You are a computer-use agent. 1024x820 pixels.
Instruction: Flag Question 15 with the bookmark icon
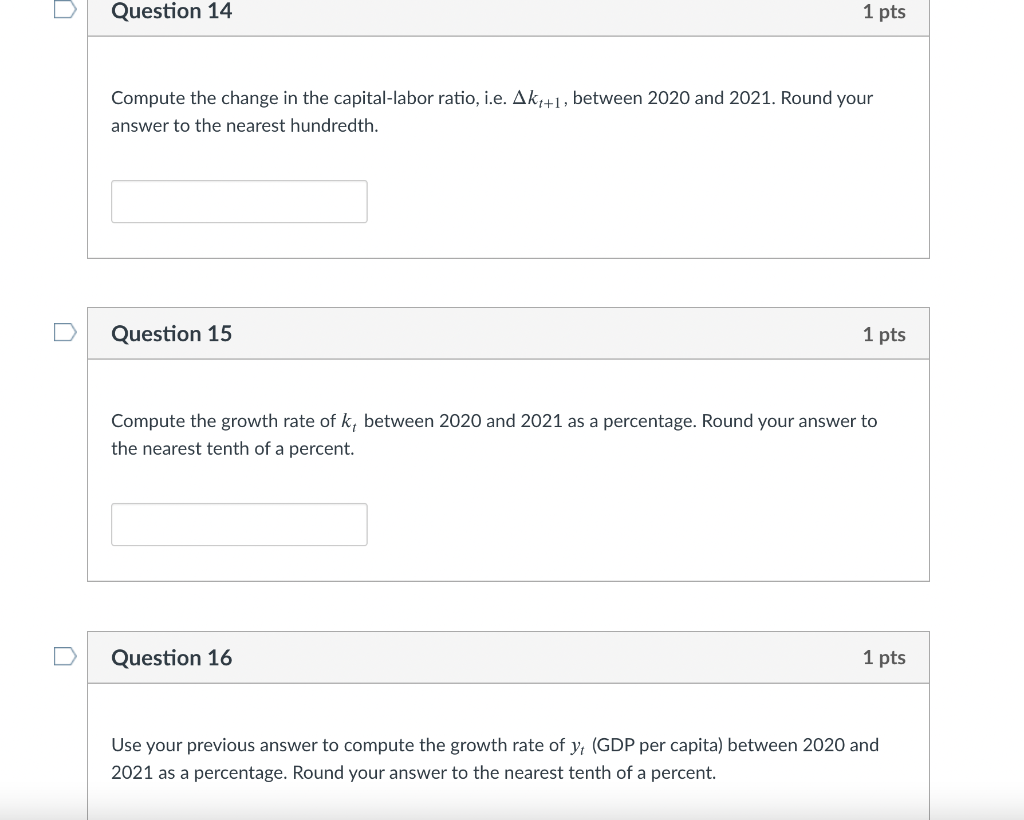[x=65, y=332]
